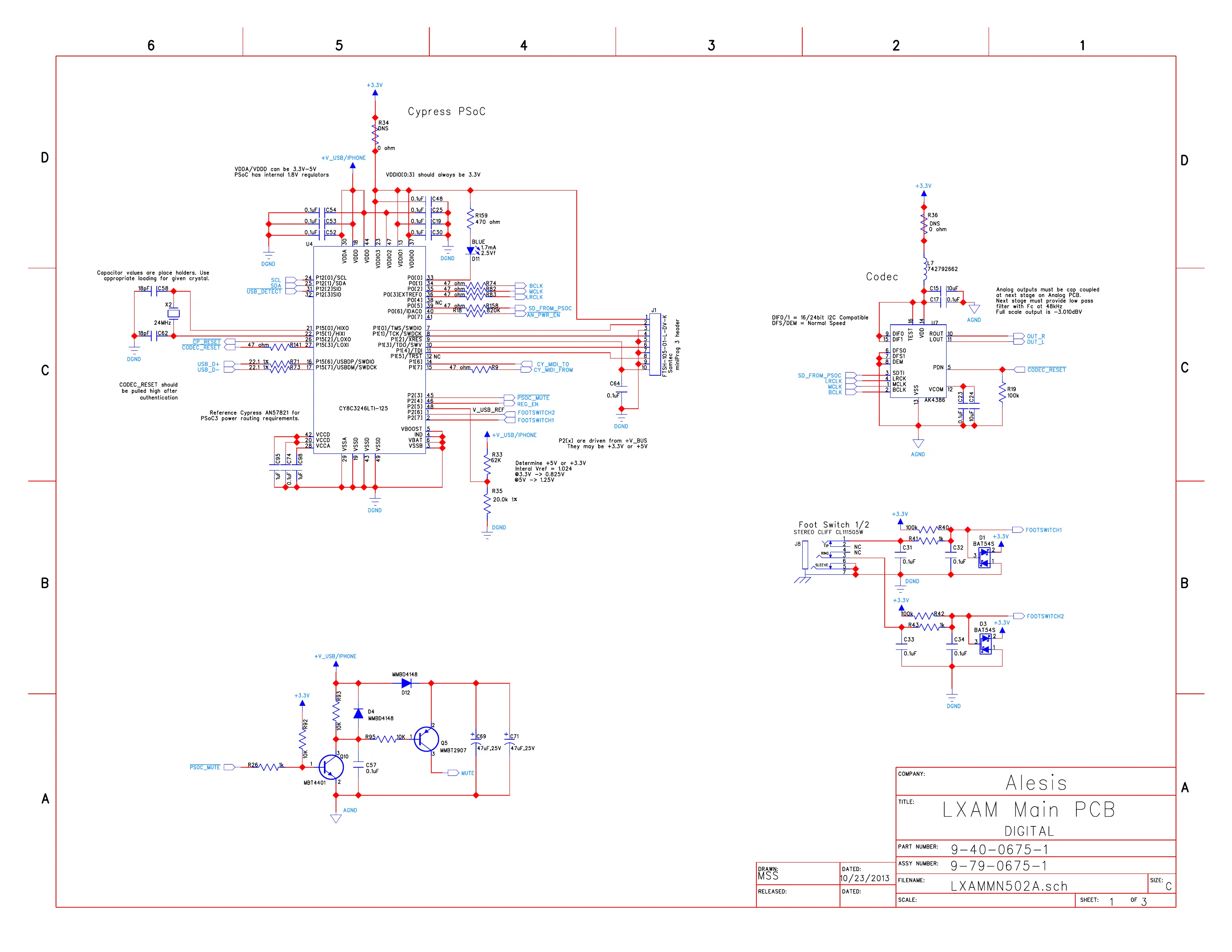Click the D3 BAT54S dual diode symbol
Viewport: 1232px width, 952px height.
985,644
